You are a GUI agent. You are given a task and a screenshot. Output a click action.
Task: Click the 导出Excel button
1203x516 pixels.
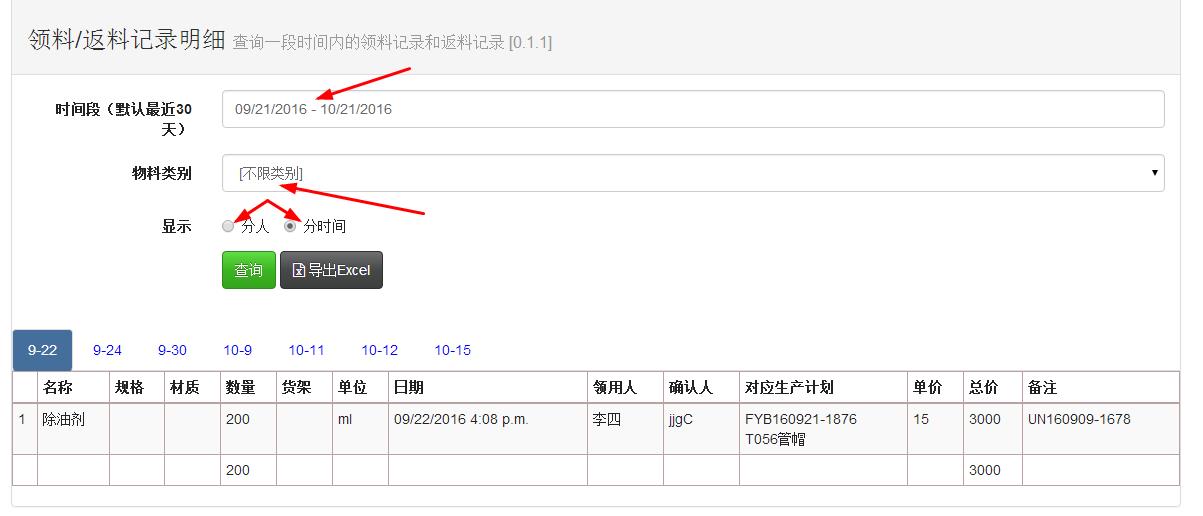coord(331,270)
